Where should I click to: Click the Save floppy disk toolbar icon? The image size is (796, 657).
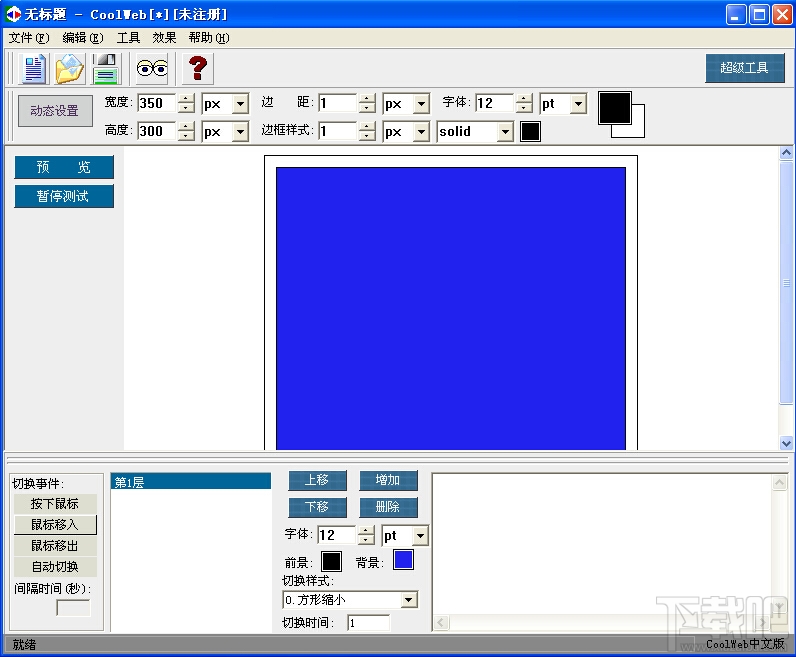(x=106, y=69)
